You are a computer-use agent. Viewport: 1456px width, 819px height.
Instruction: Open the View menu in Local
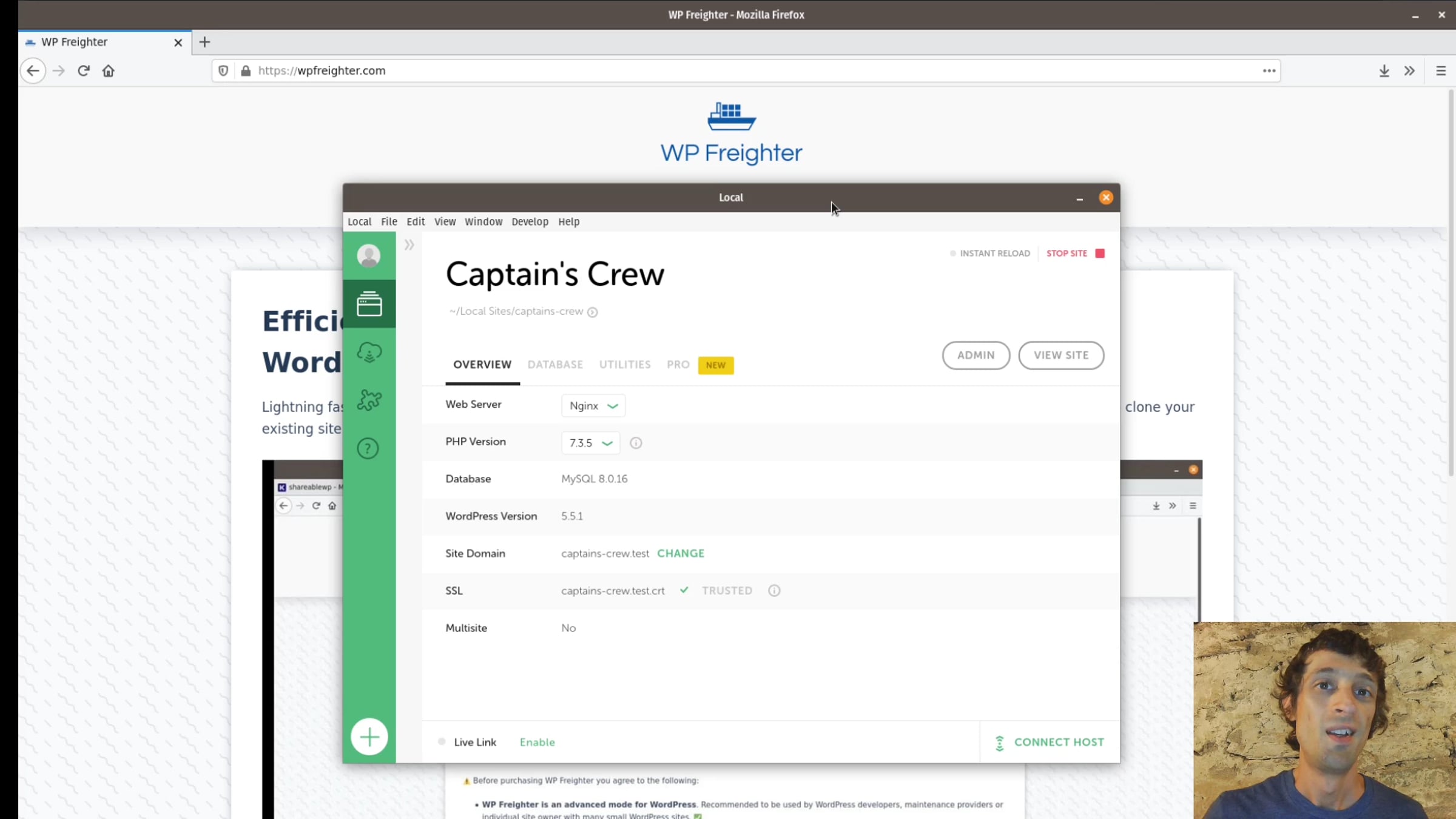click(x=445, y=221)
